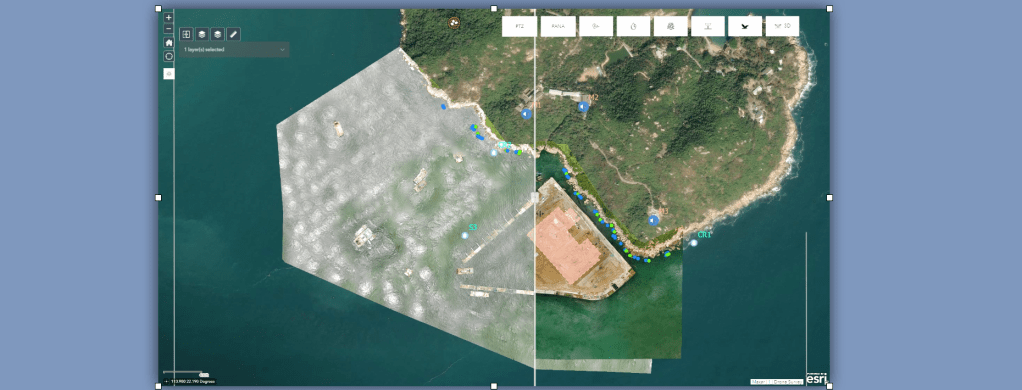Zoom out with the minus button

click(169, 29)
